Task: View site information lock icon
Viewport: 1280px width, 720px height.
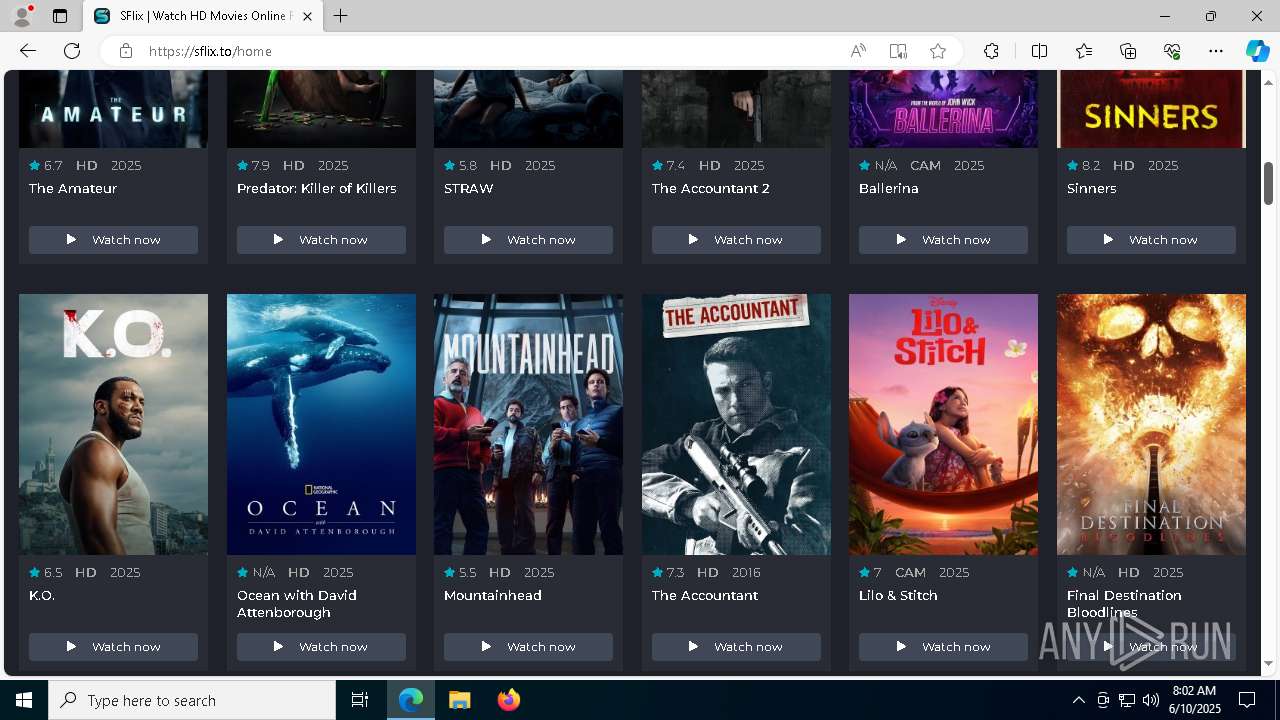Action: click(126, 51)
